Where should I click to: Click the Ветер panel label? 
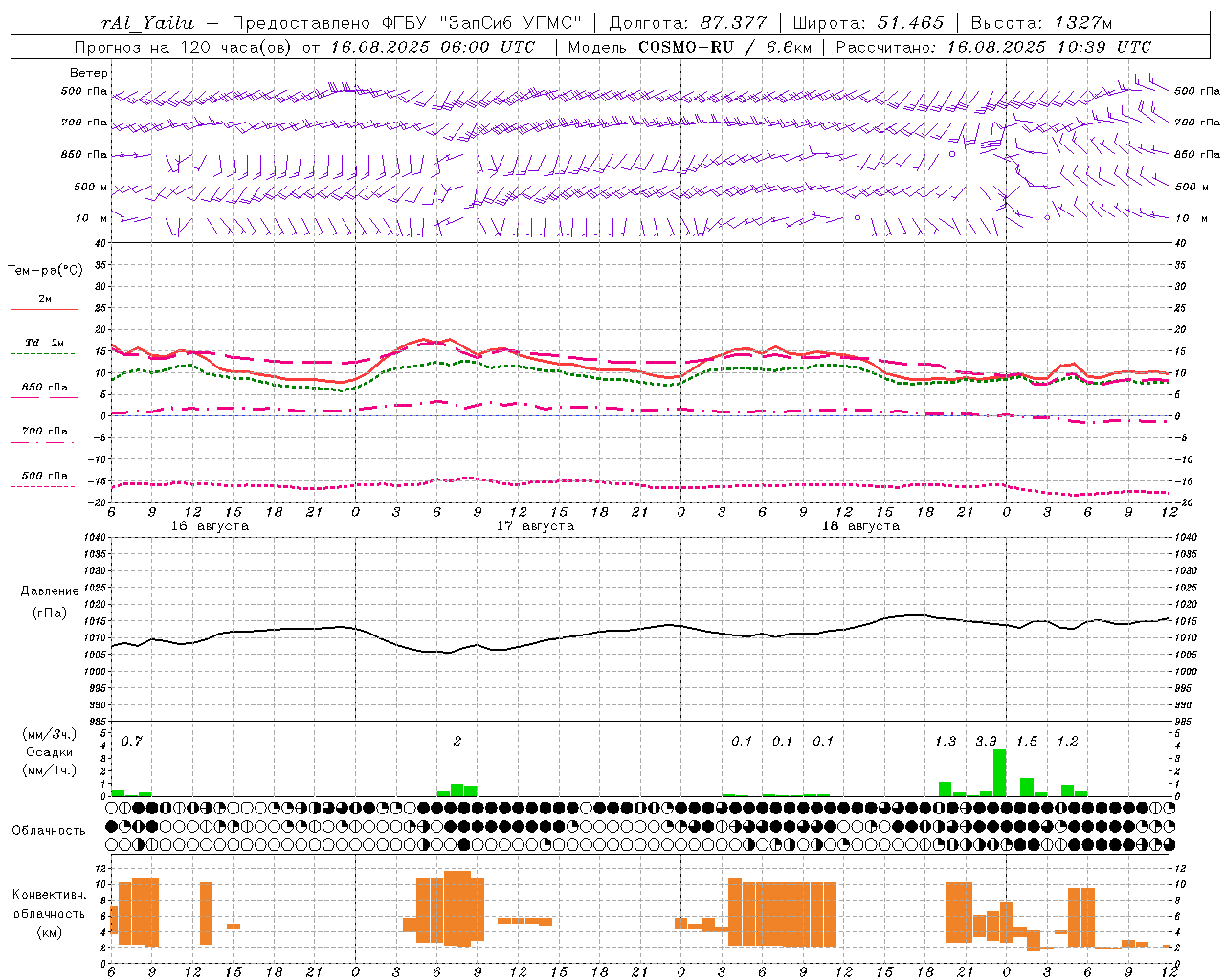click(x=89, y=73)
